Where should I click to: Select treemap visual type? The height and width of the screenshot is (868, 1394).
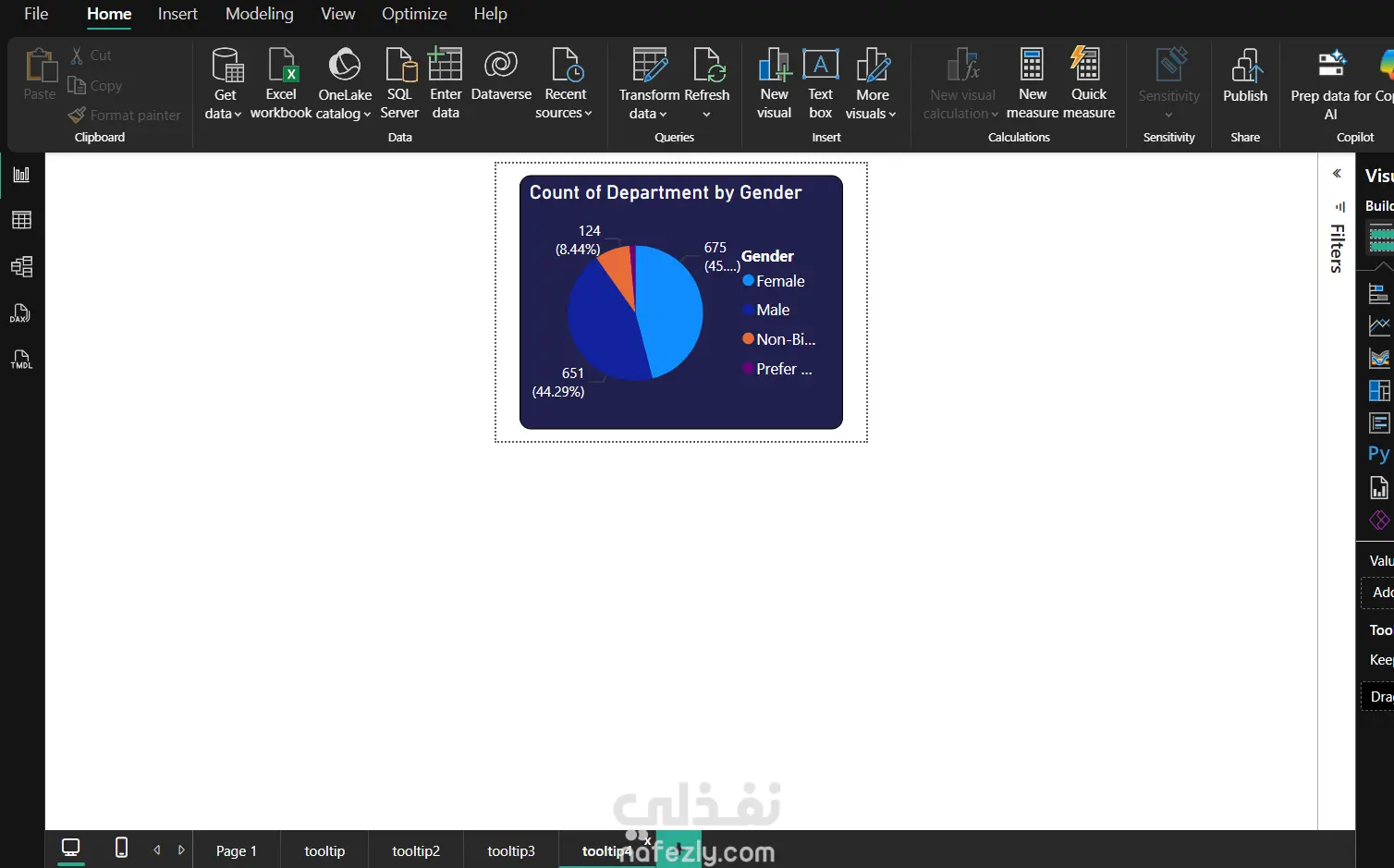[1378, 390]
